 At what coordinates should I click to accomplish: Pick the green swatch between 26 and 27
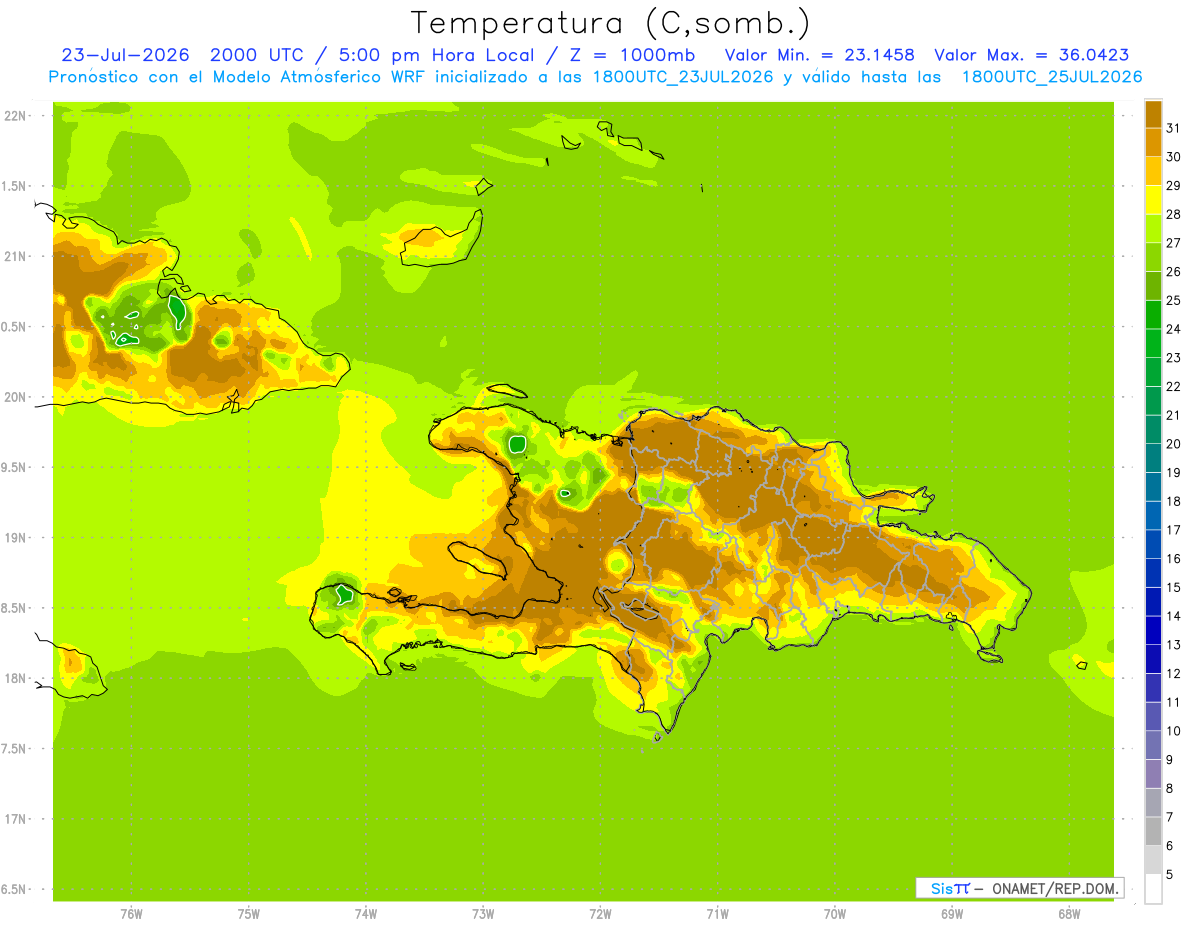(1153, 257)
